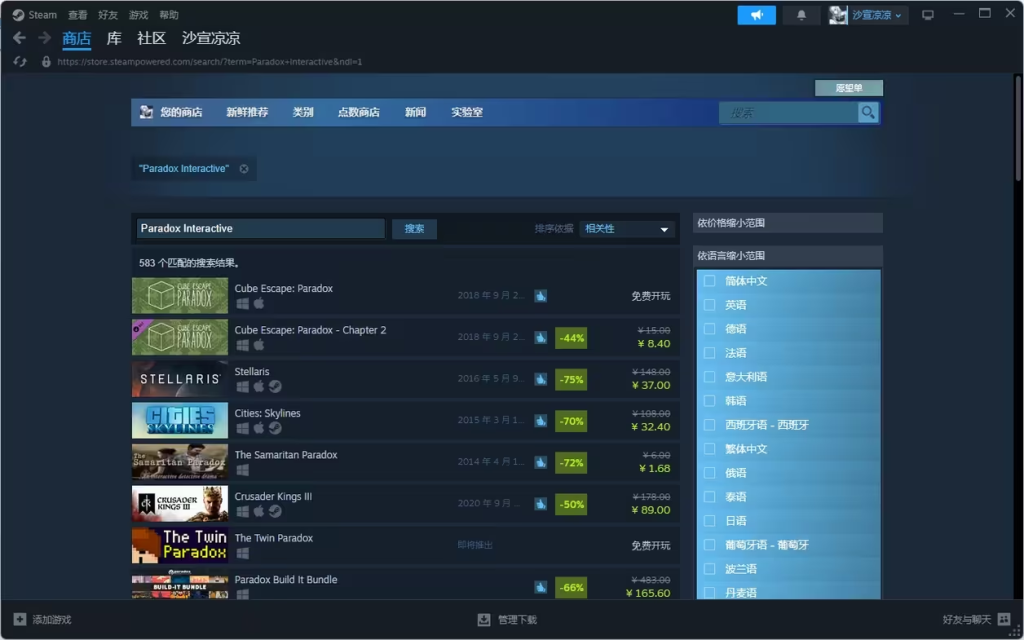Screen dimensions: 1024x640
Task: Open the 好友 menu
Action: (x=108, y=15)
